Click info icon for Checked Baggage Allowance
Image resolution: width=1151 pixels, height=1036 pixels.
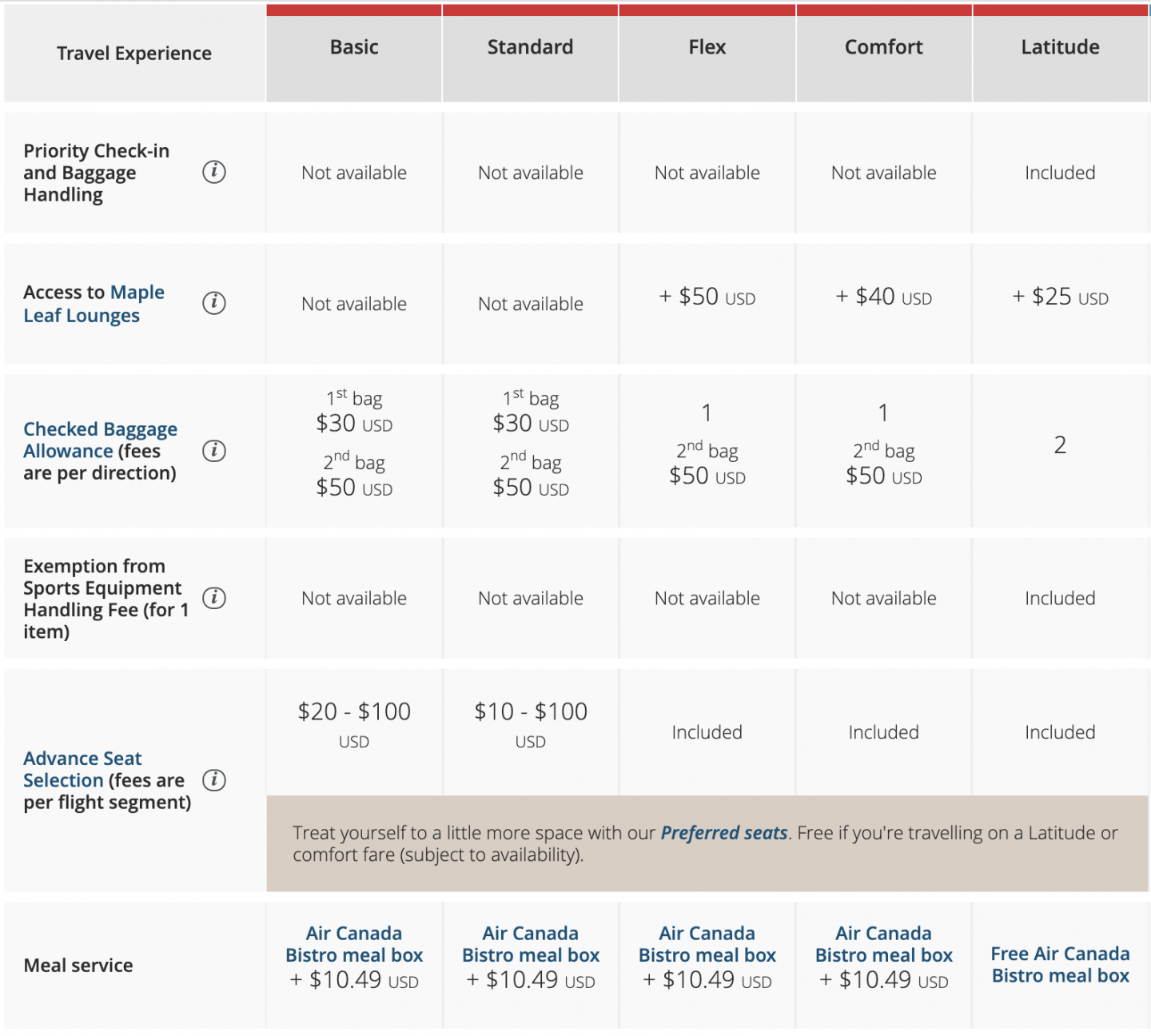coord(213,451)
